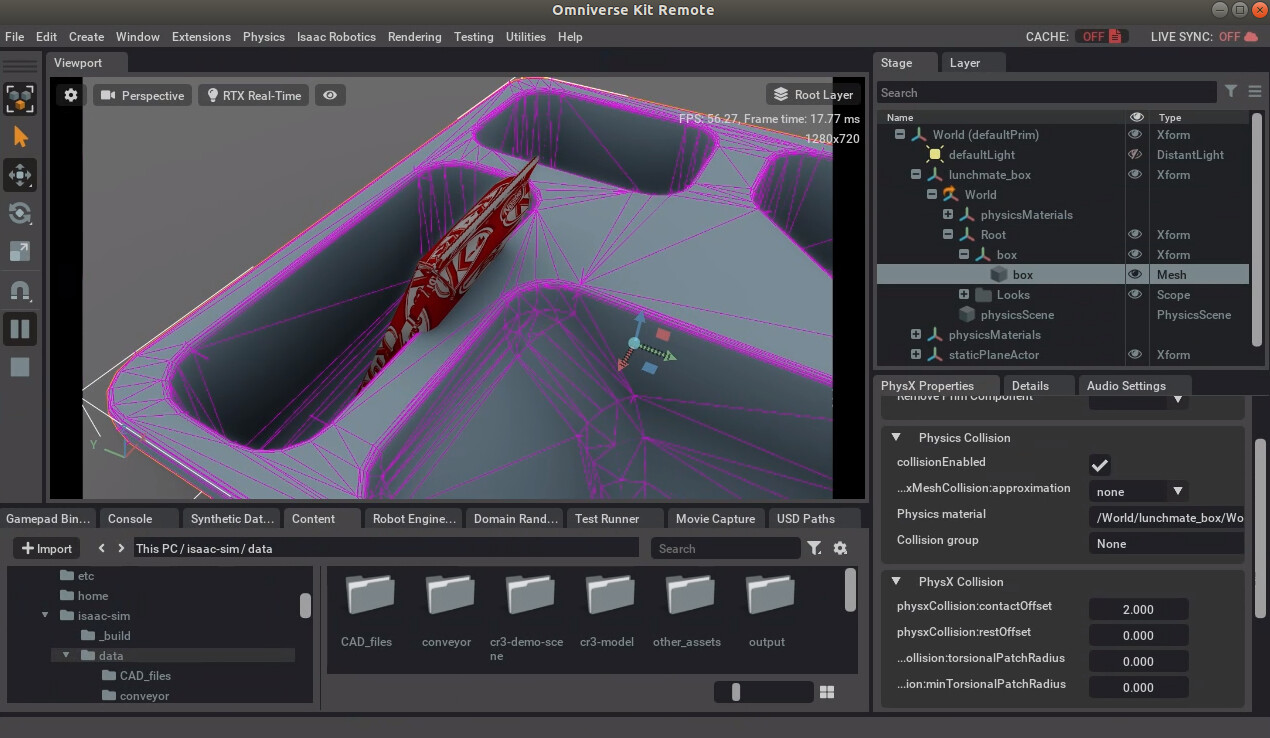Open the Stage search filter funnel

(x=1231, y=91)
